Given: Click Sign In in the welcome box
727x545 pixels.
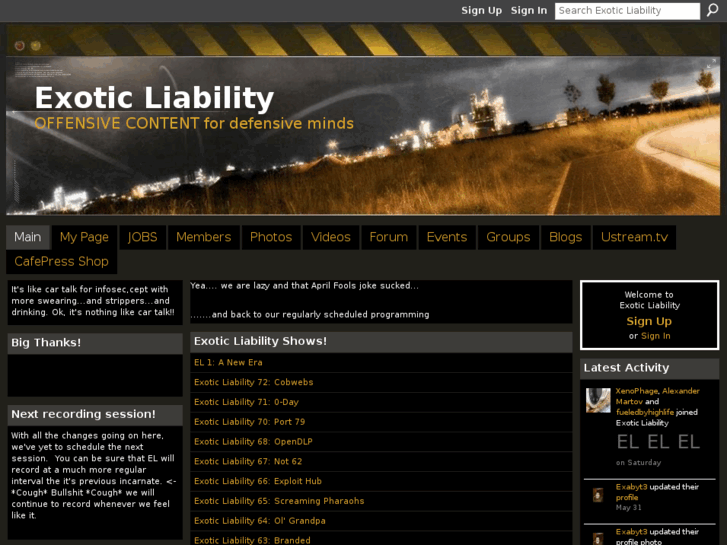Looking at the screenshot, I should 656,336.
